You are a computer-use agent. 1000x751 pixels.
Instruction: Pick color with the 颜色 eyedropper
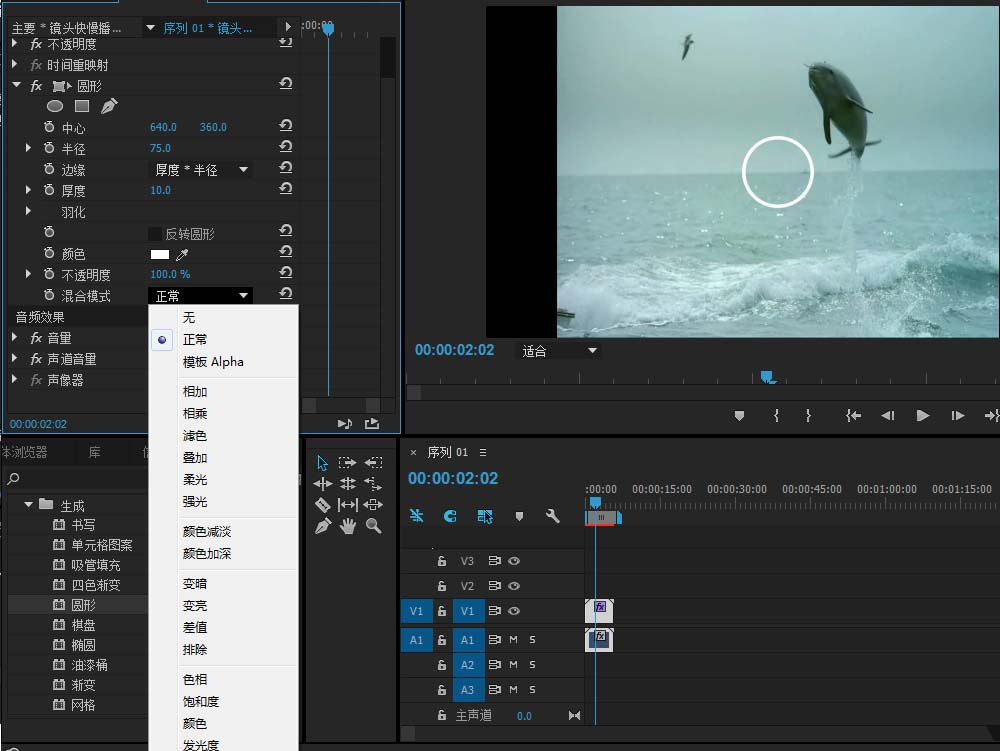point(182,254)
